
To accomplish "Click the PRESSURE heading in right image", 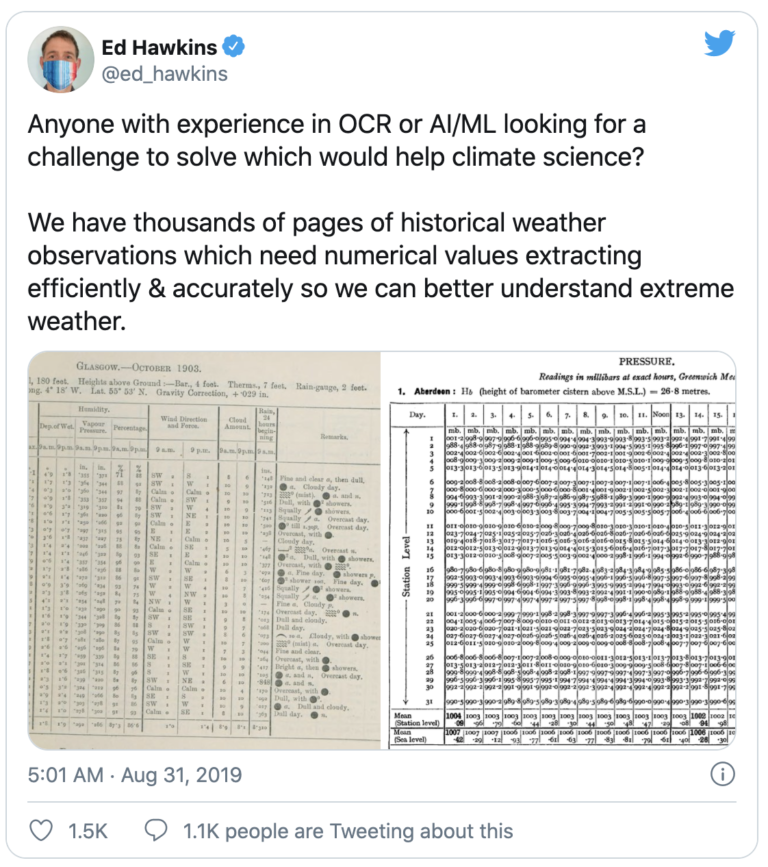I will click(646, 362).
